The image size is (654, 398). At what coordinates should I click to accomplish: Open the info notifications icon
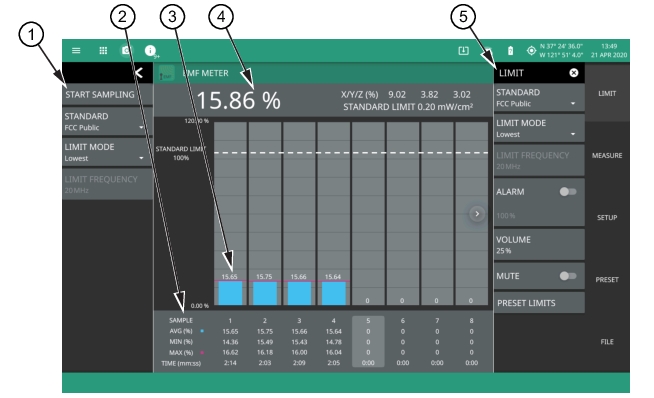pyautogui.click(x=151, y=51)
